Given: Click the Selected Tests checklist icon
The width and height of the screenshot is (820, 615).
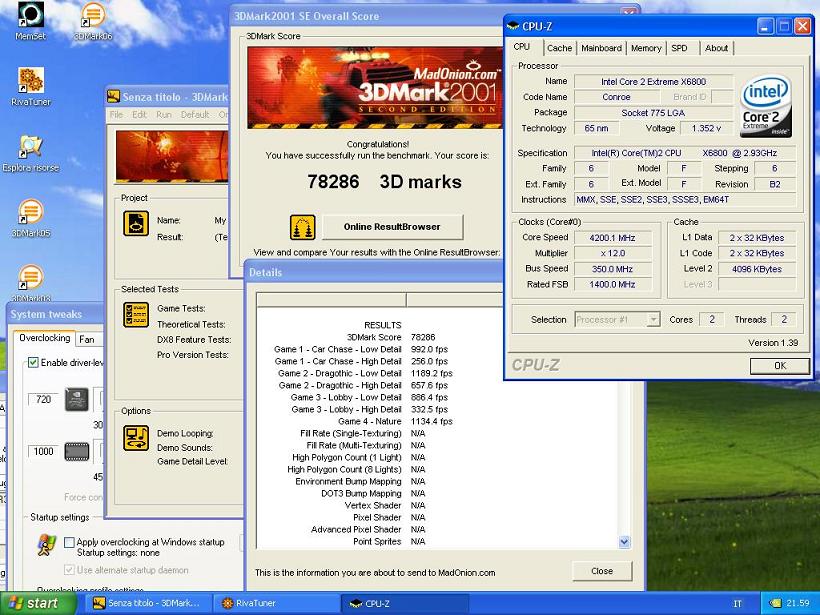Looking at the screenshot, I should [x=136, y=314].
